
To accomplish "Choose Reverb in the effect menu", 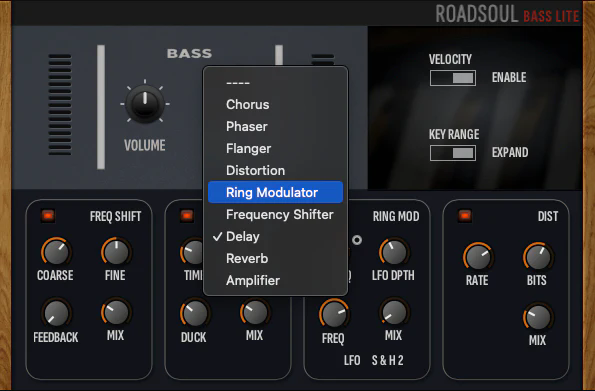I will (275, 259).
